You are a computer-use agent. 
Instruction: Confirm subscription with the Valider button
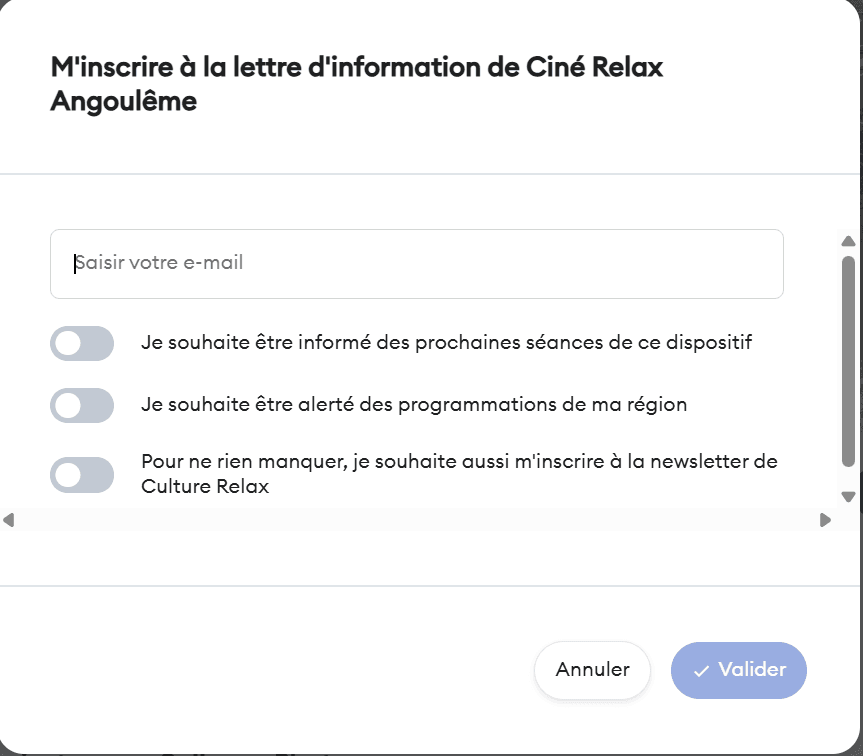click(739, 670)
